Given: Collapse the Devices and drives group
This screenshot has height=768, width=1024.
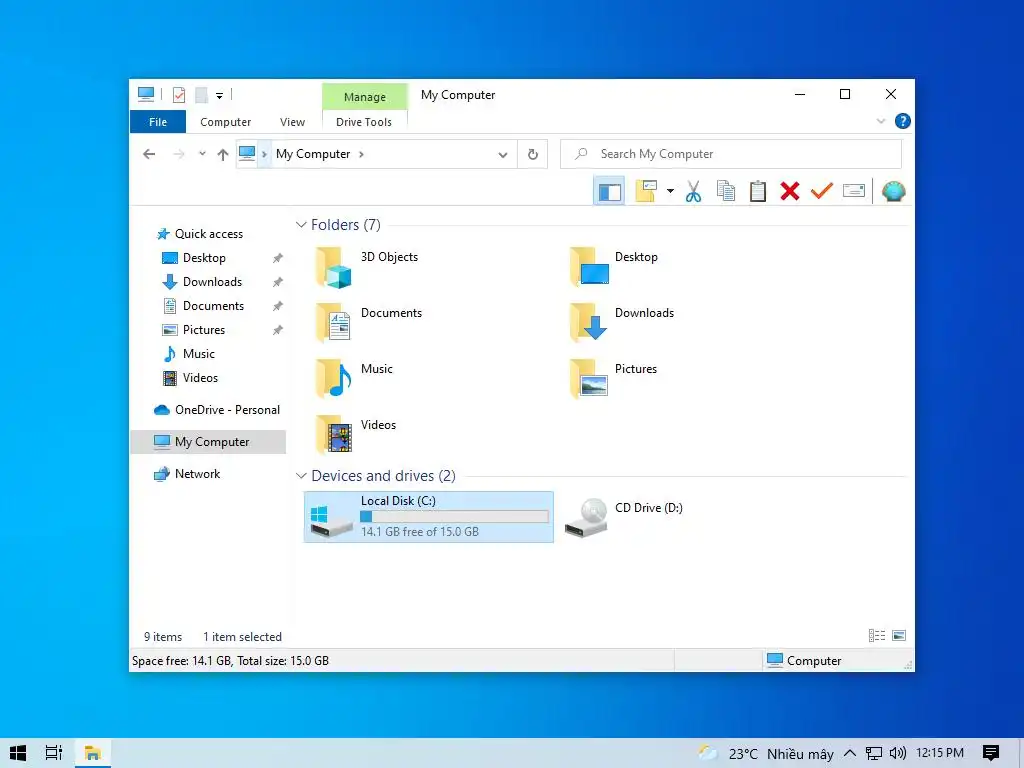Looking at the screenshot, I should tap(301, 476).
